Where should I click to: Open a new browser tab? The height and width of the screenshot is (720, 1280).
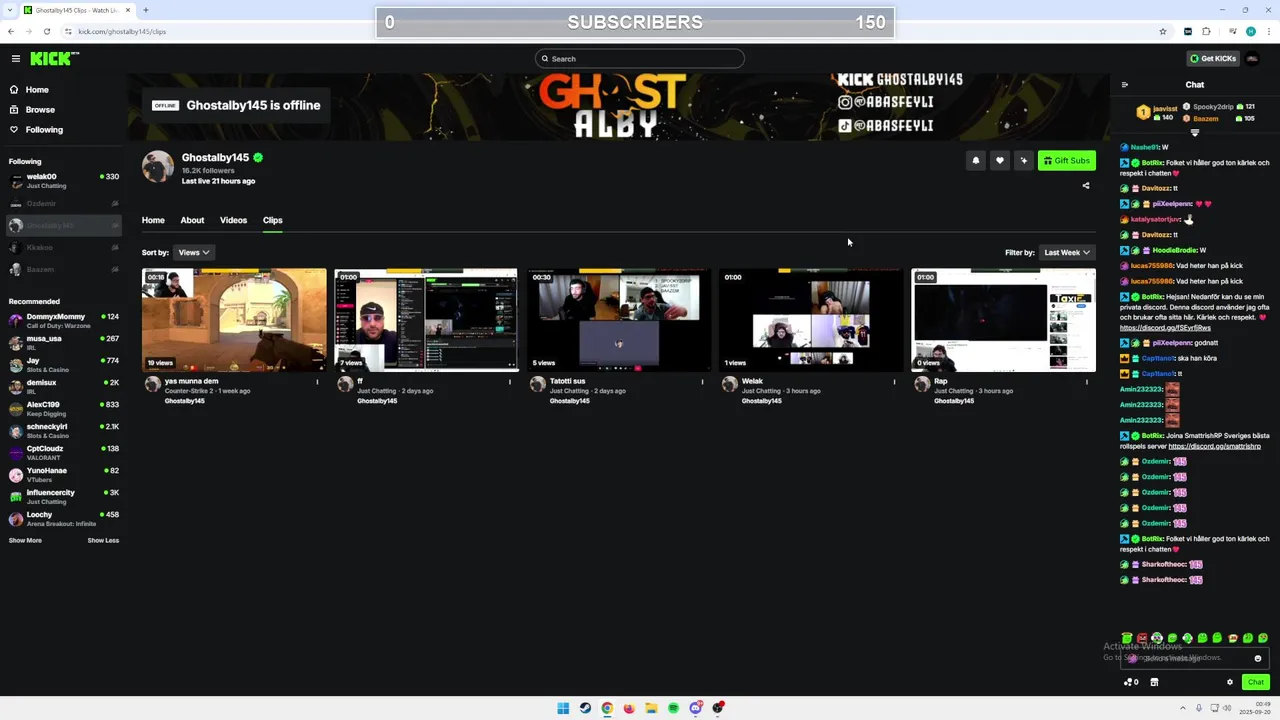[x=146, y=10]
